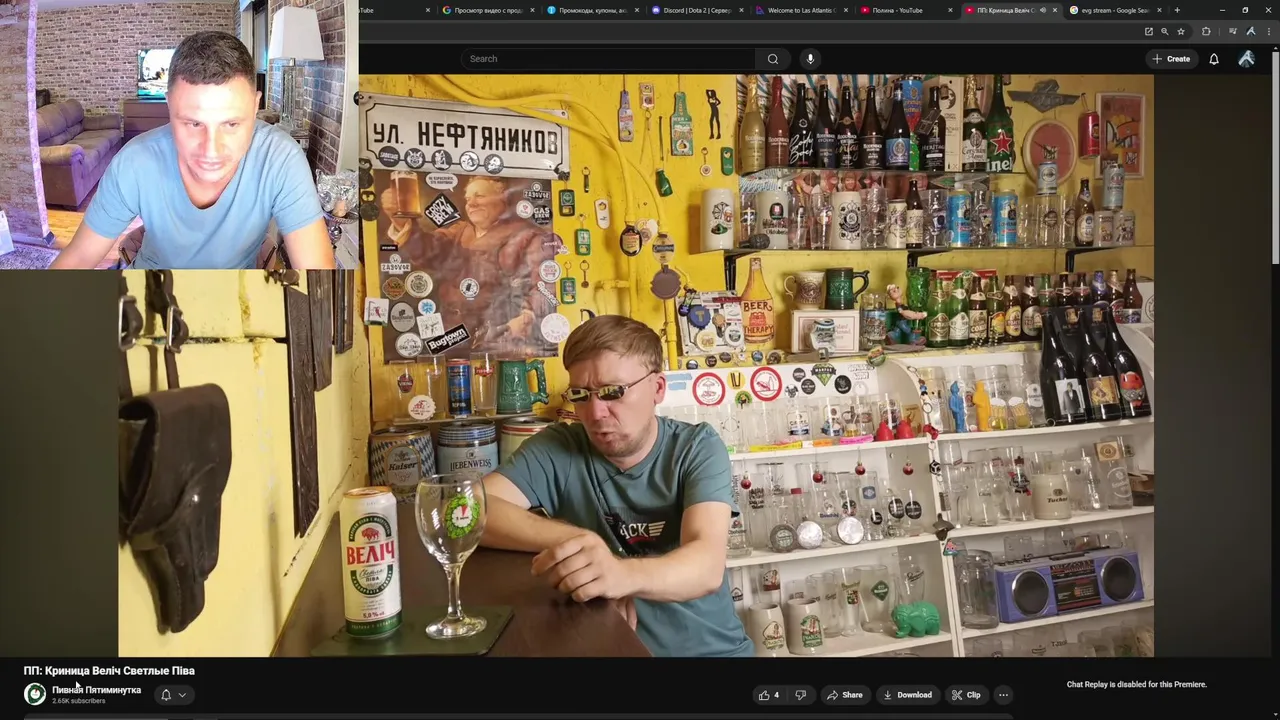Open Пивная Пятиминутка channel avatar
The width and height of the screenshot is (1280, 720).
click(35, 694)
